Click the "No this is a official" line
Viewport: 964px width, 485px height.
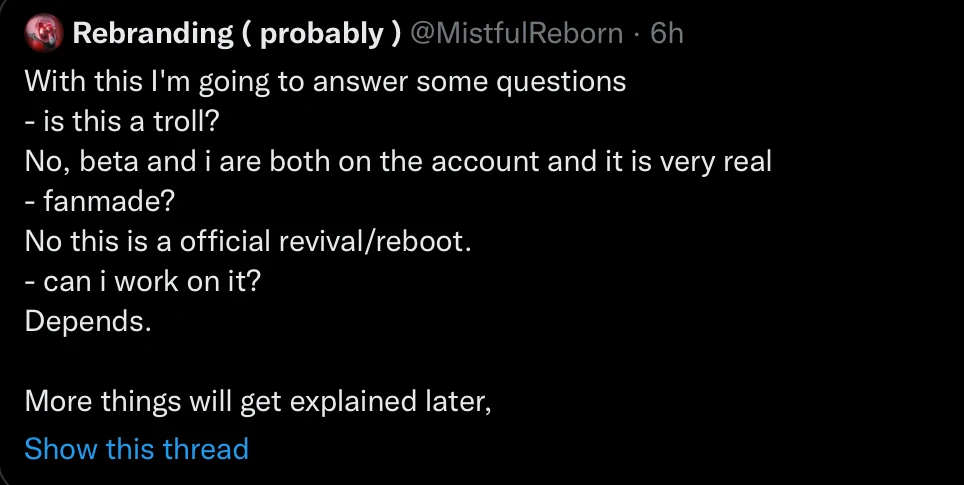pyautogui.click(x=247, y=242)
